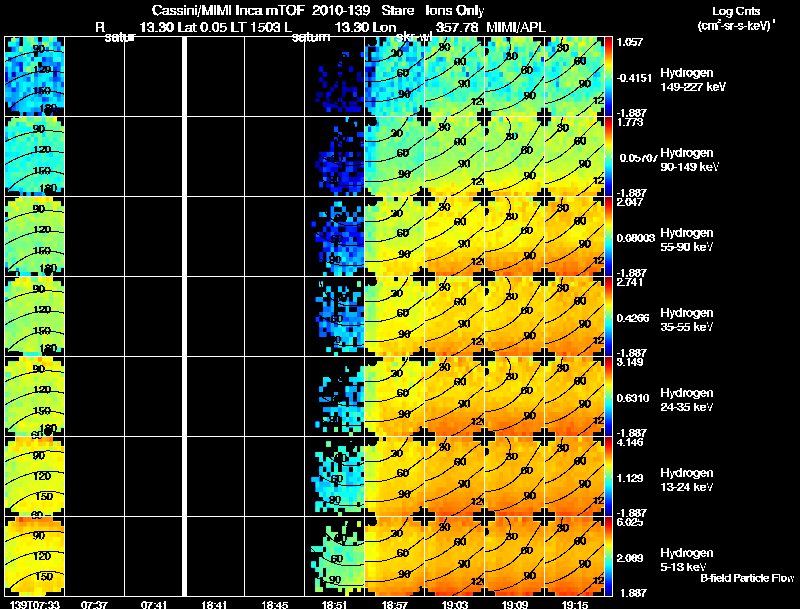Image resolution: width=800 pixels, height=609 pixels.
Task: Click the color bar beside Hydrogen 5-13 keV
Action: 608,556
